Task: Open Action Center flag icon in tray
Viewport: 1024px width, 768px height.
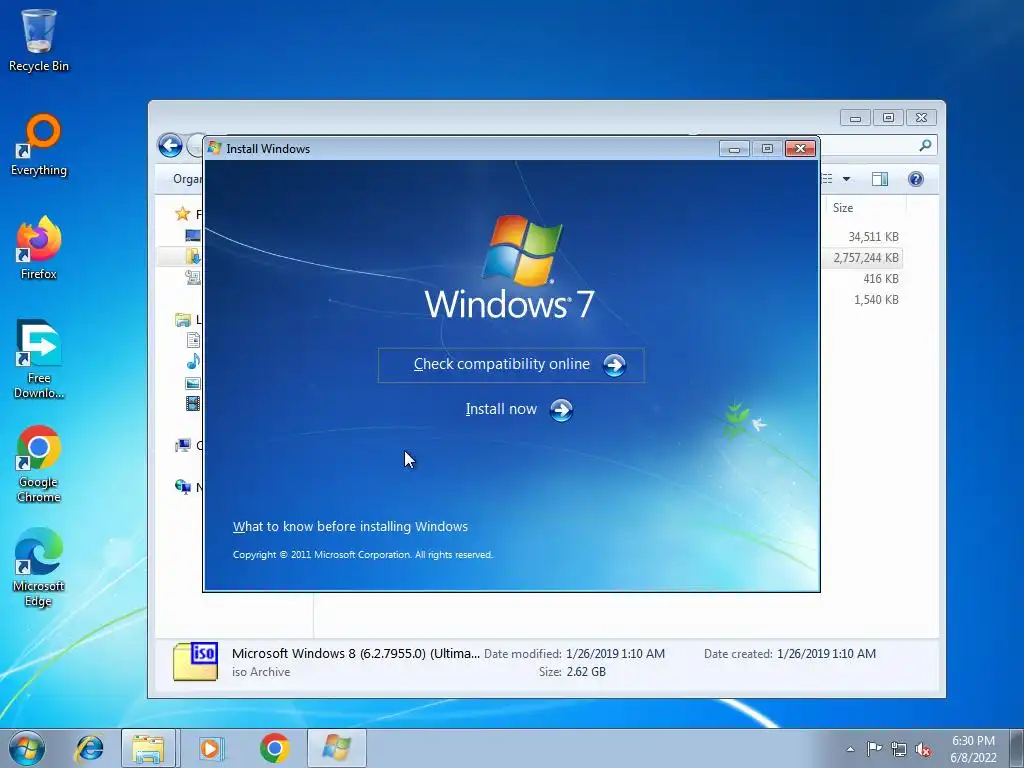Action: tap(874, 749)
